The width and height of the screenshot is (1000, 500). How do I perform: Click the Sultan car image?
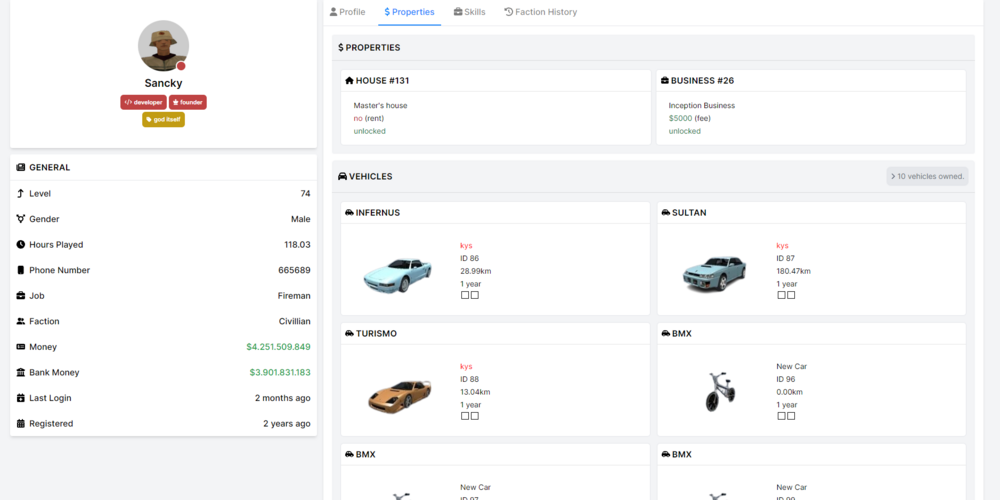coord(714,275)
